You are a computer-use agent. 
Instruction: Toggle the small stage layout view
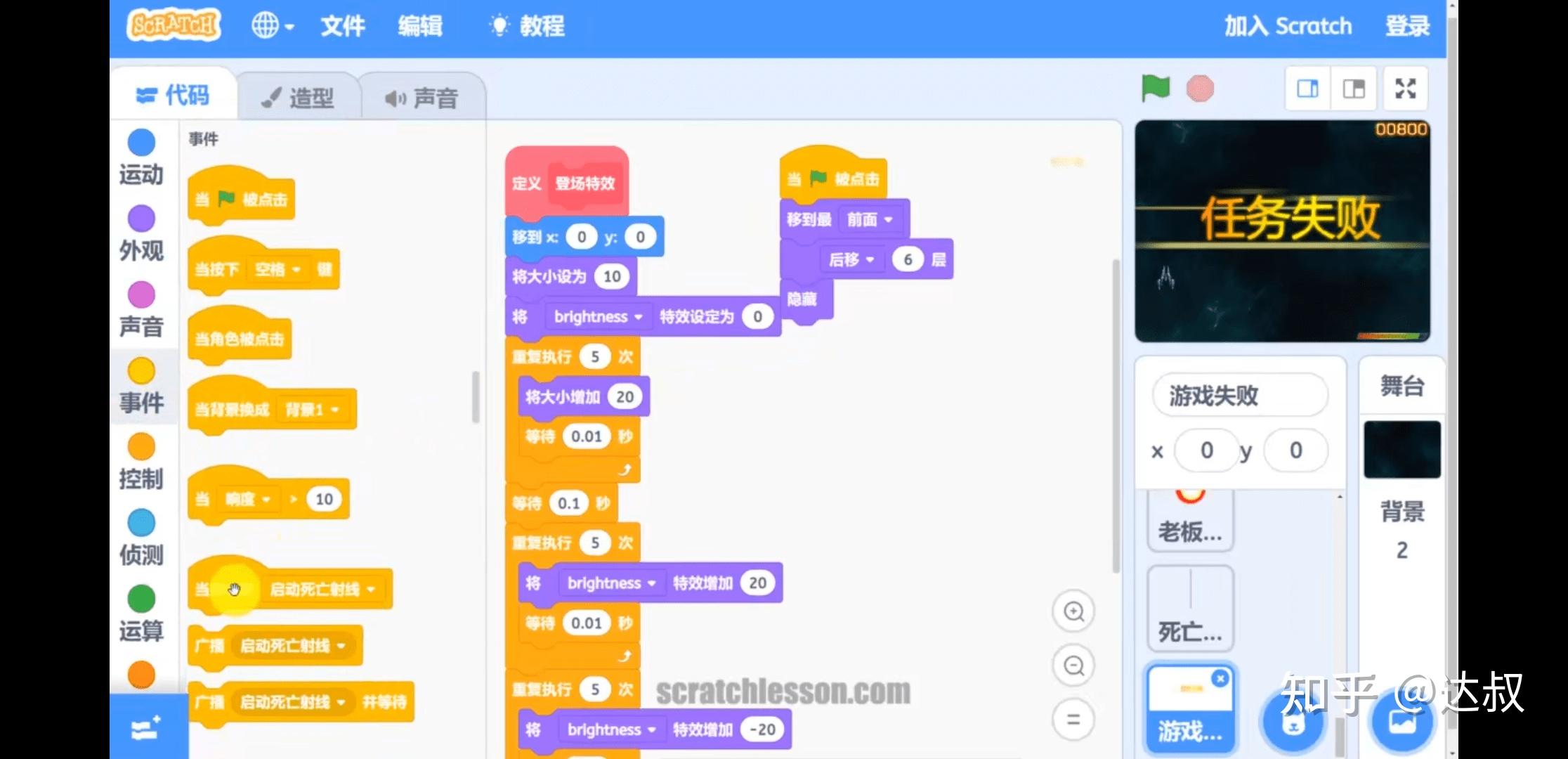coord(1306,88)
